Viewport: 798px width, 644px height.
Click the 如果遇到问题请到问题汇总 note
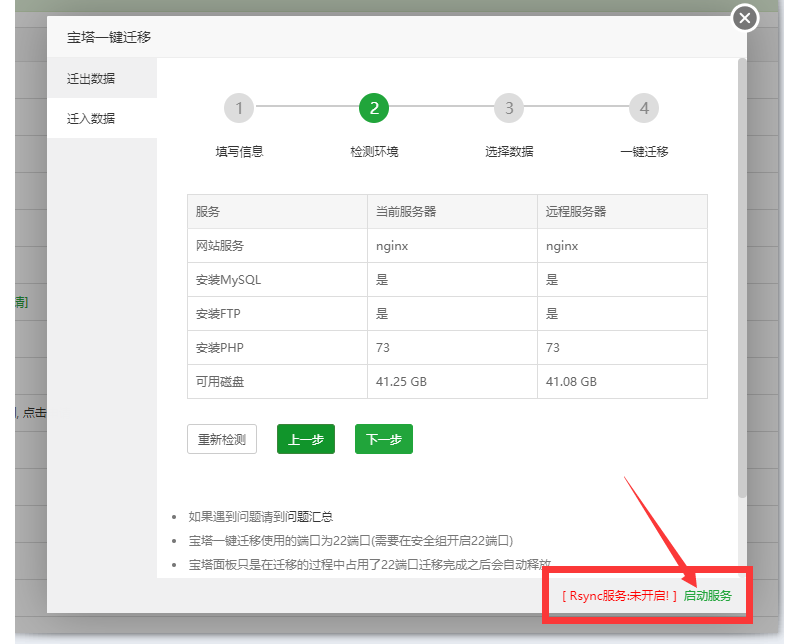[261, 517]
